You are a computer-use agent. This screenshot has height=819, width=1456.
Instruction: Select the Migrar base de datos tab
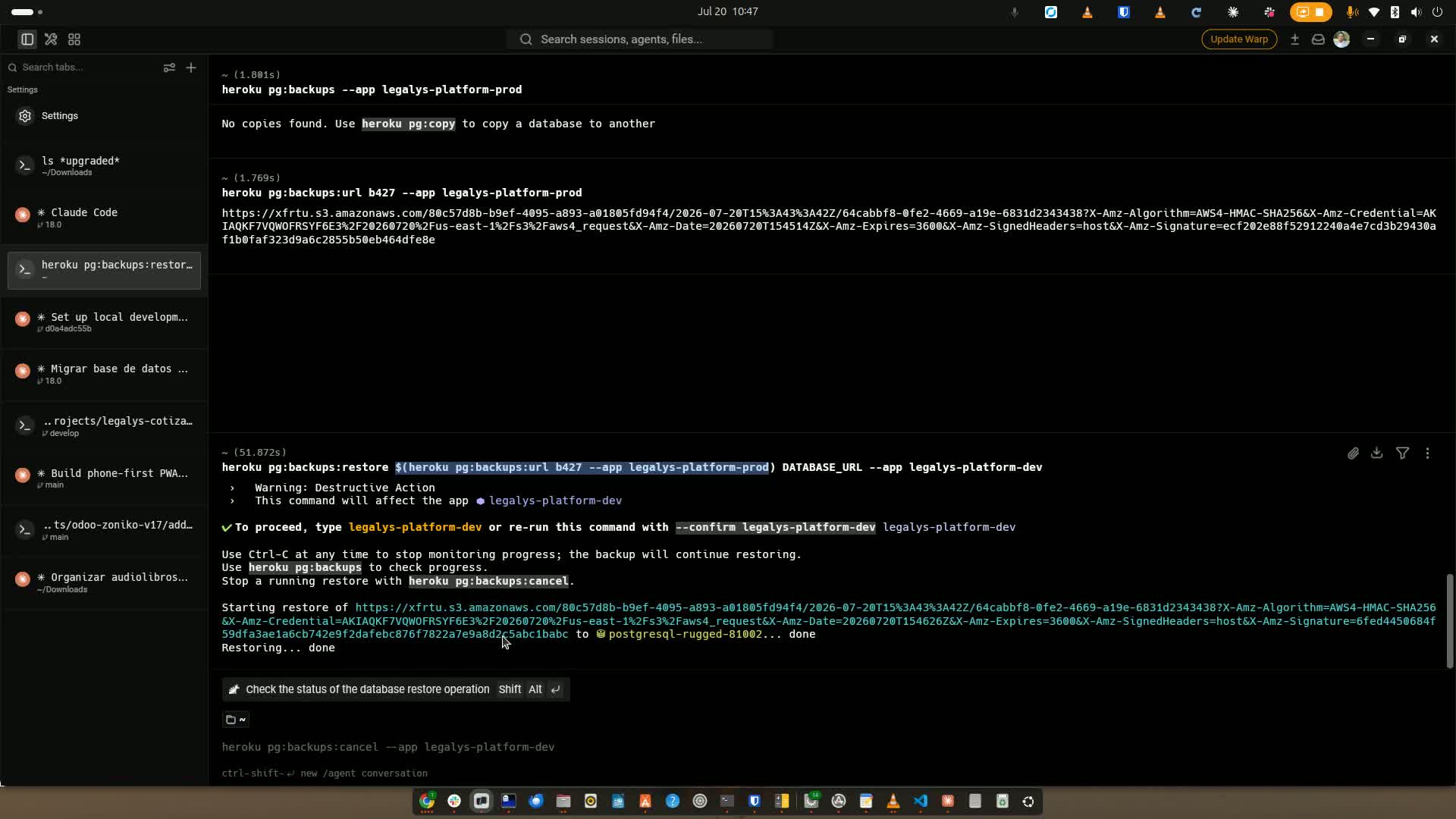pyautogui.click(x=104, y=374)
